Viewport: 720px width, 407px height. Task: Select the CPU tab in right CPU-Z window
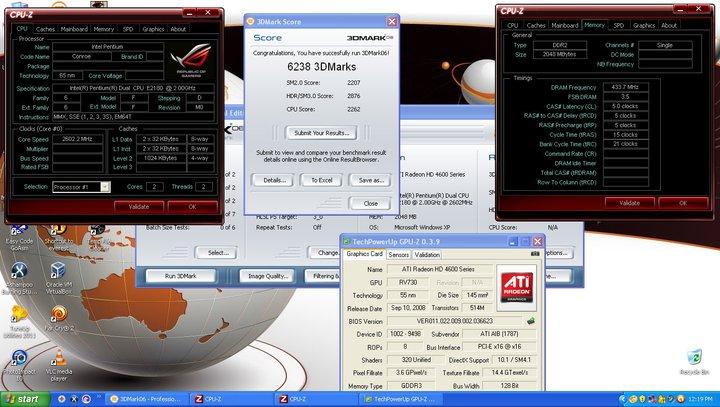coord(512,25)
